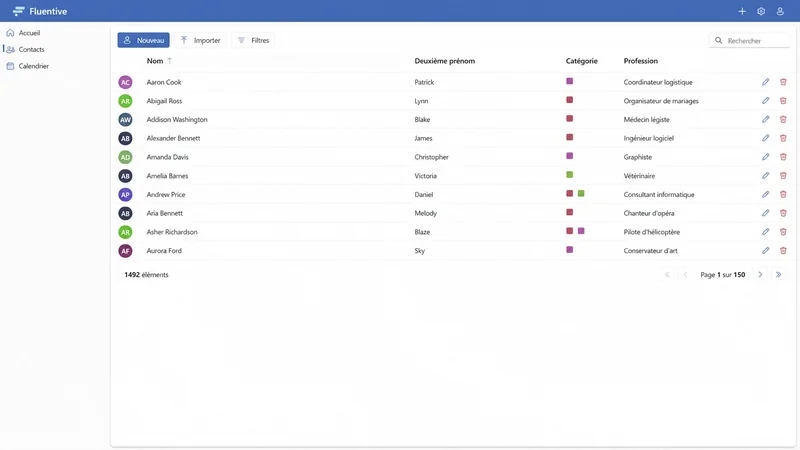
Task: Jump to last page double chevron
Action: [779, 274]
